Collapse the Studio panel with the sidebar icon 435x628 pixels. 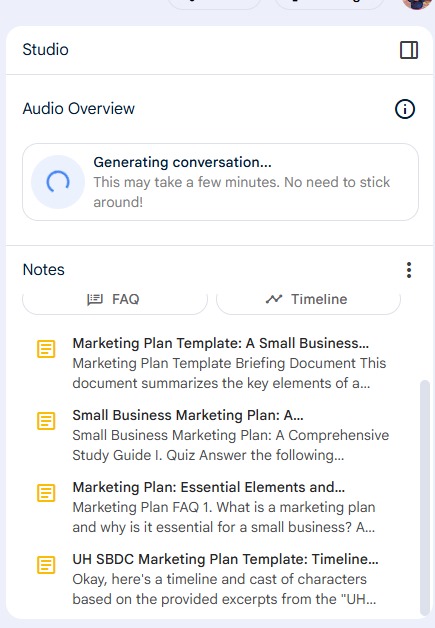pyautogui.click(x=409, y=50)
